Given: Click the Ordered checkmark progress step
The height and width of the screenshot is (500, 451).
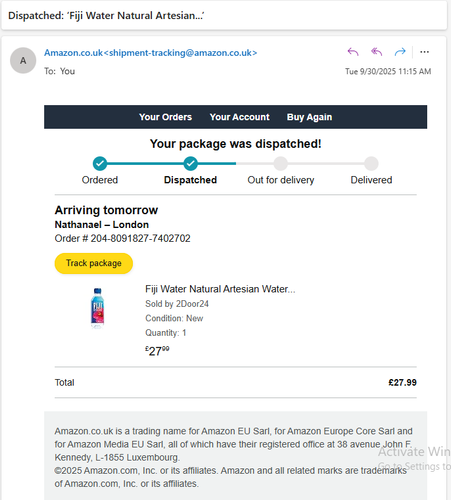Looking at the screenshot, I should click(x=100, y=163).
